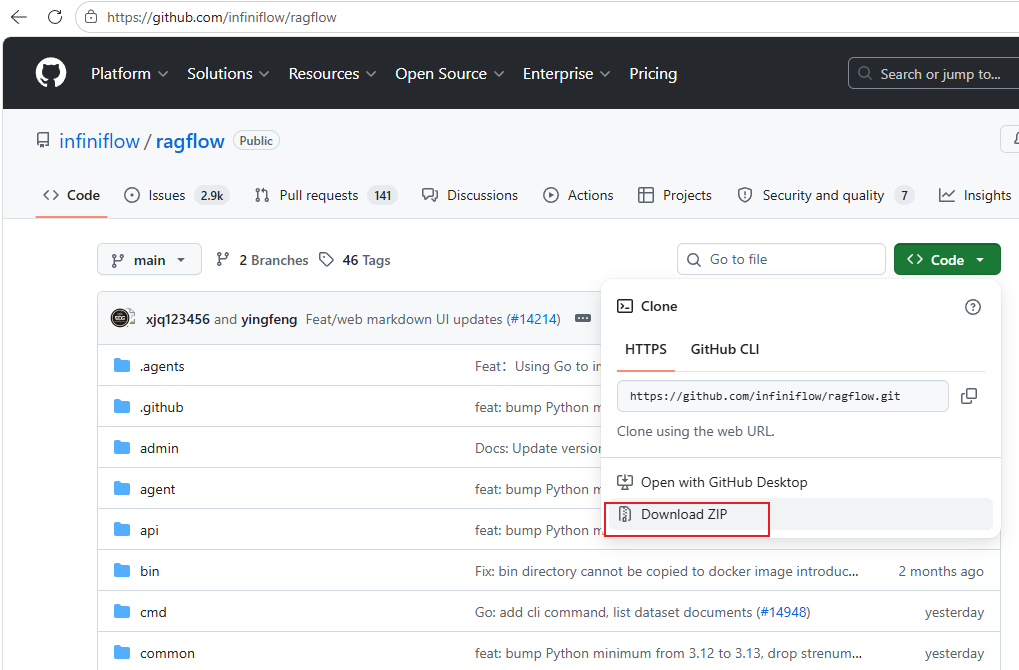Open the Pricing page

coord(653,73)
